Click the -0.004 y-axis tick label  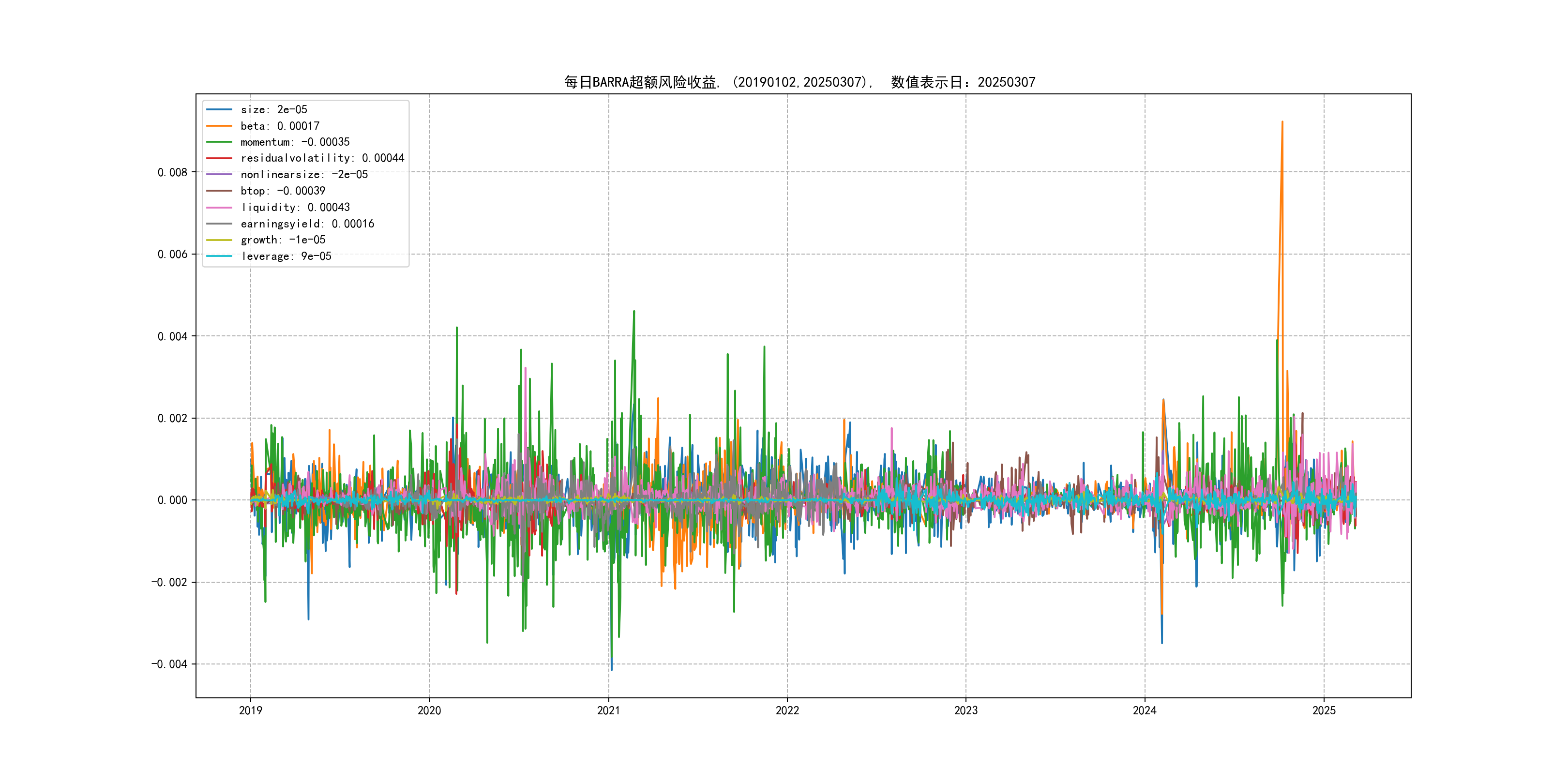(169, 664)
